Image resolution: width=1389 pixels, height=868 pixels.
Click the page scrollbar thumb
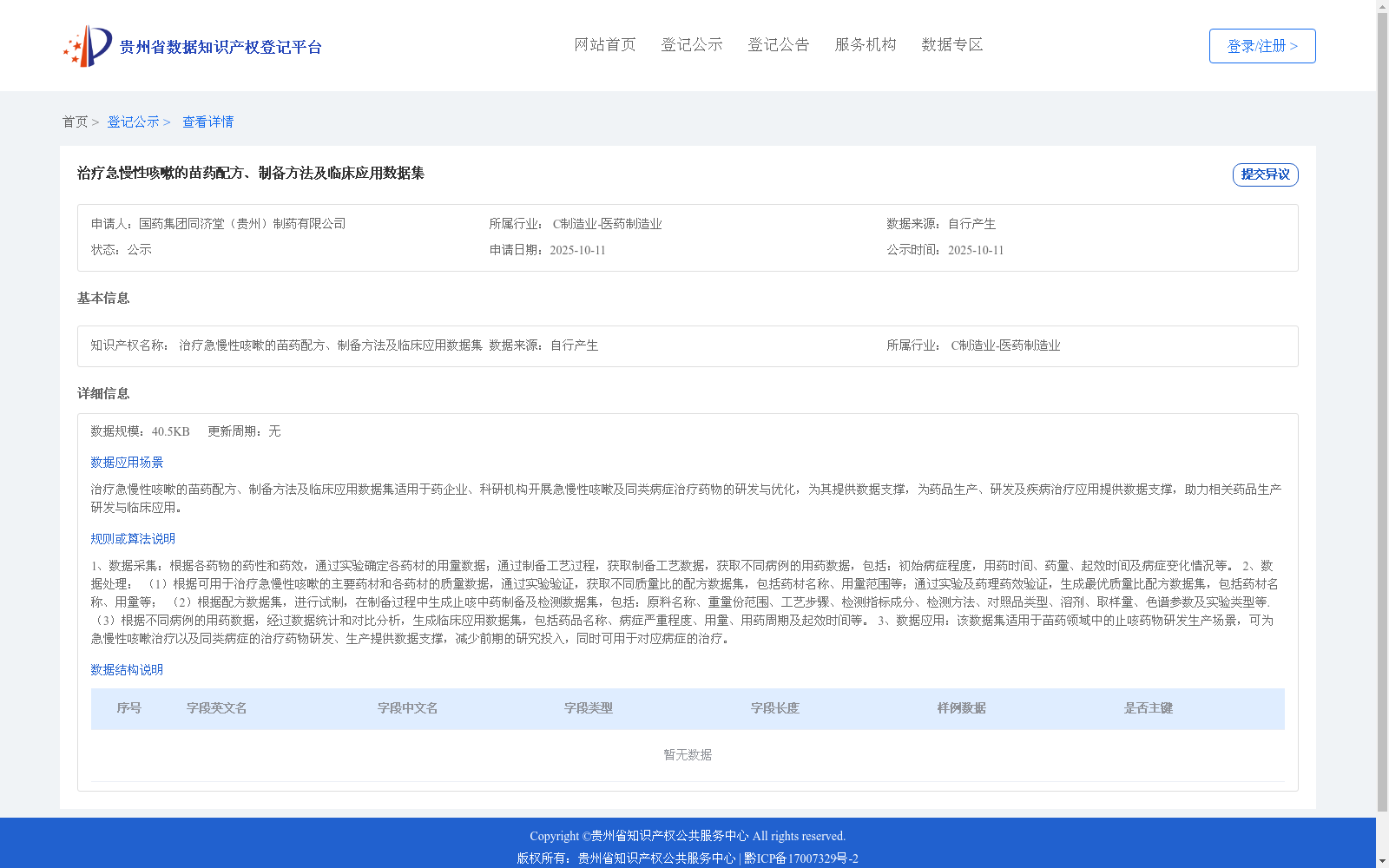pyautogui.click(x=1382, y=412)
